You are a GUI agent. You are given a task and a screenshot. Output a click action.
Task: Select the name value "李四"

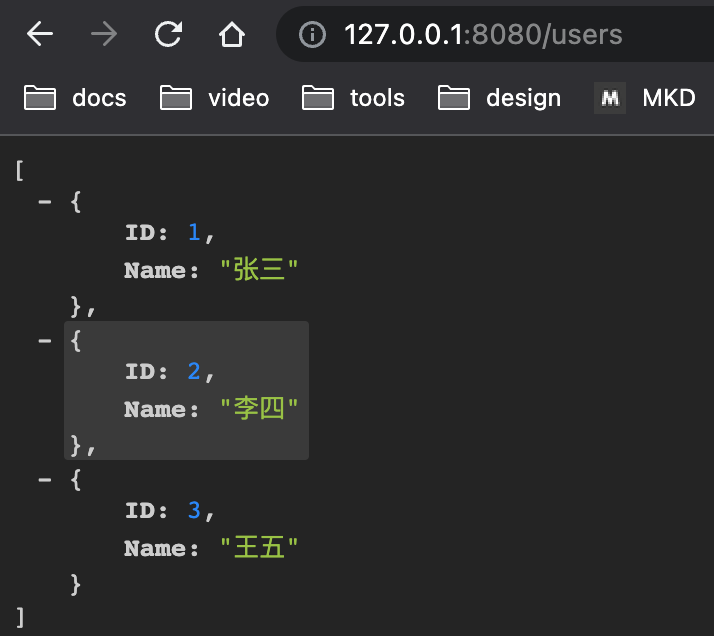tap(259, 408)
